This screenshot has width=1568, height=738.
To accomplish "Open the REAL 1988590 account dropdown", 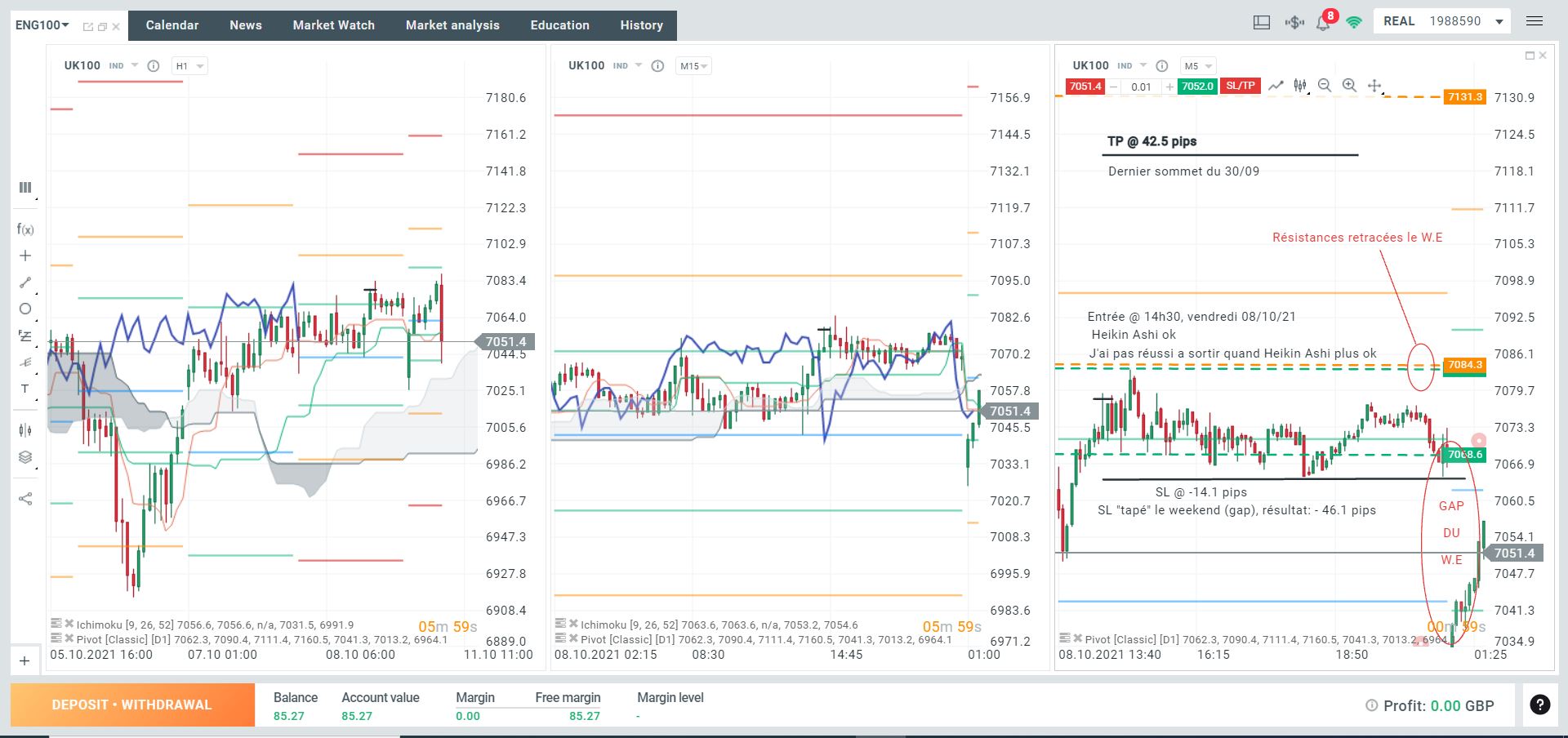I will [x=1443, y=21].
